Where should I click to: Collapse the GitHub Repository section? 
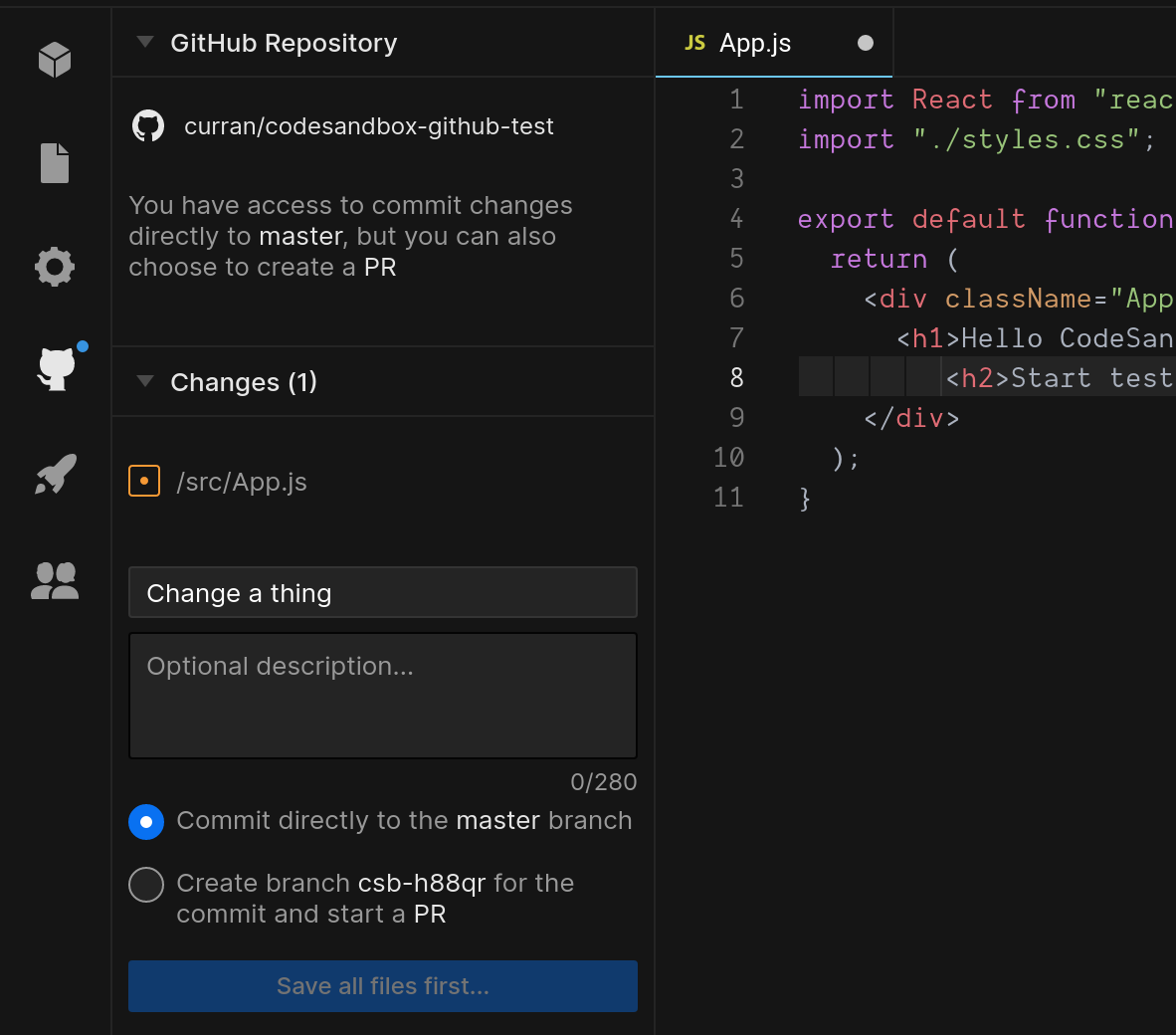145,42
